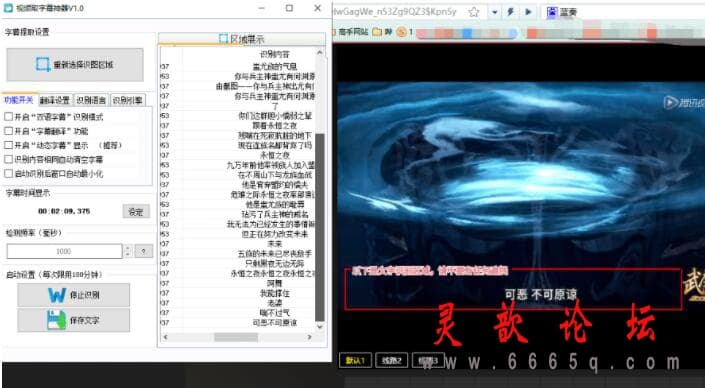Open the dropdown arrow beside the bookmark star
This screenshot has height=388, width=705.
[495, 12]
